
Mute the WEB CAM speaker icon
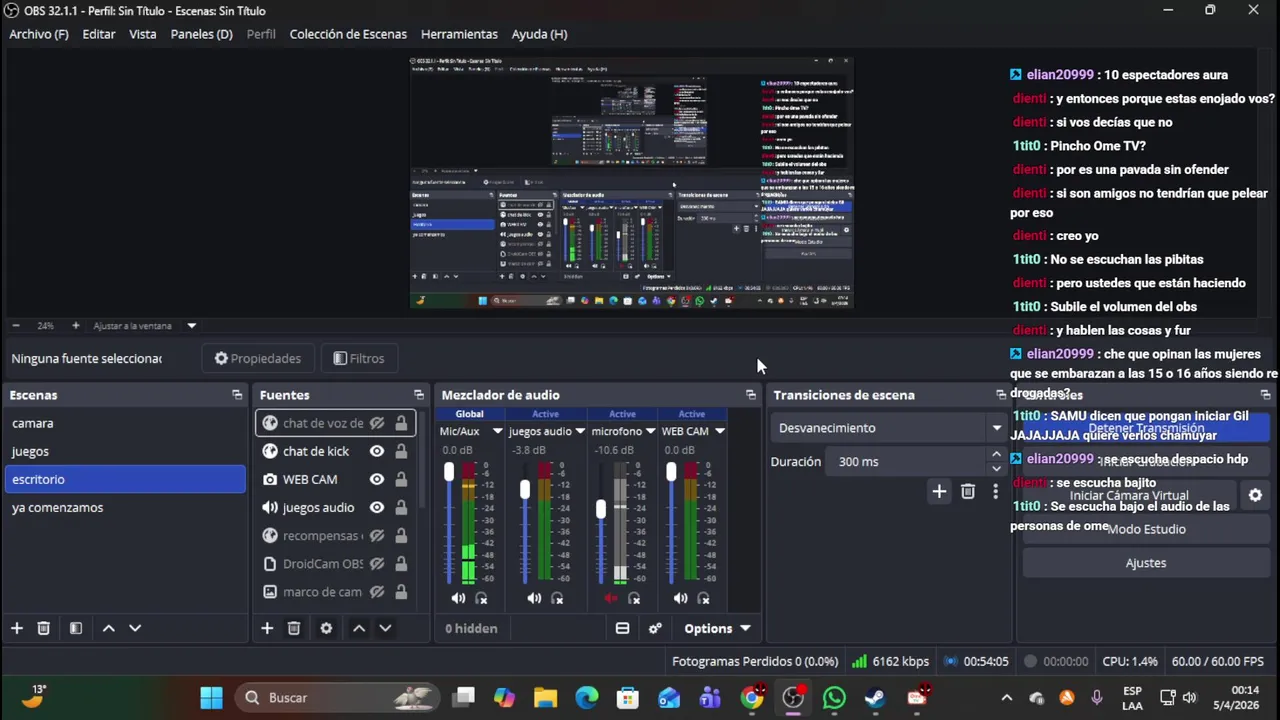[x=680, y=598]
